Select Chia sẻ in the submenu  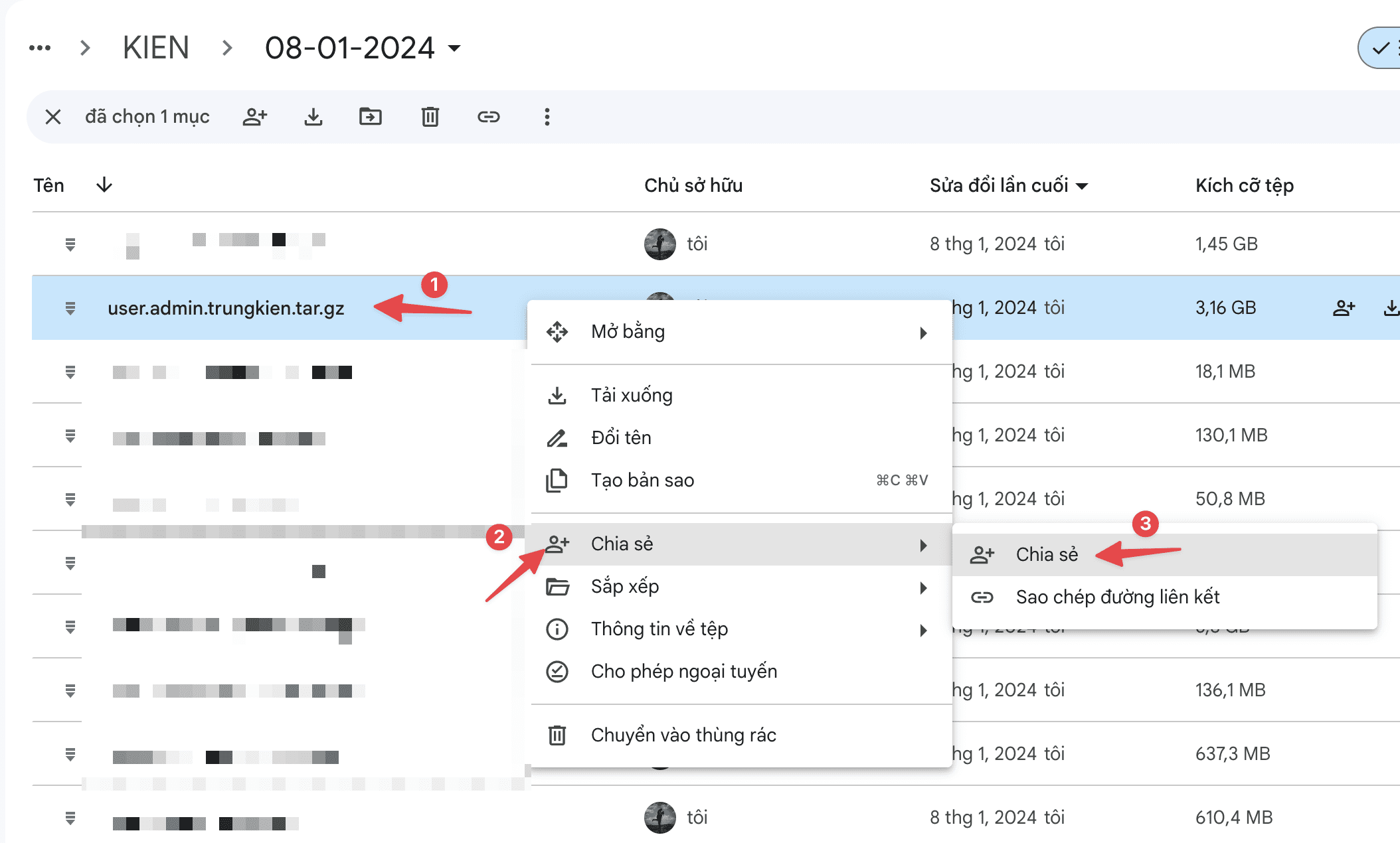1046,554
